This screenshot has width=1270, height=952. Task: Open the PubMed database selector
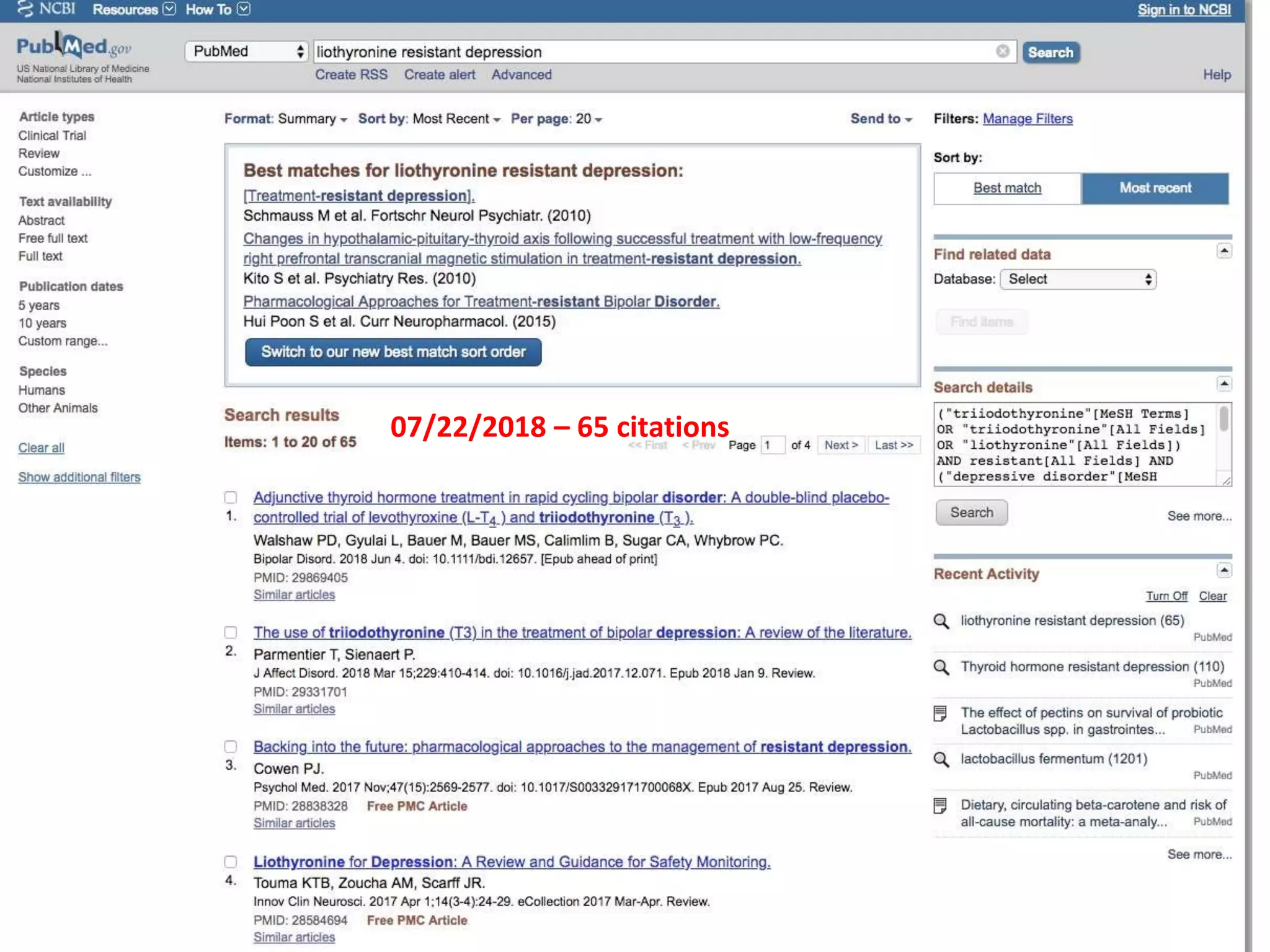[x=246, y=51]
